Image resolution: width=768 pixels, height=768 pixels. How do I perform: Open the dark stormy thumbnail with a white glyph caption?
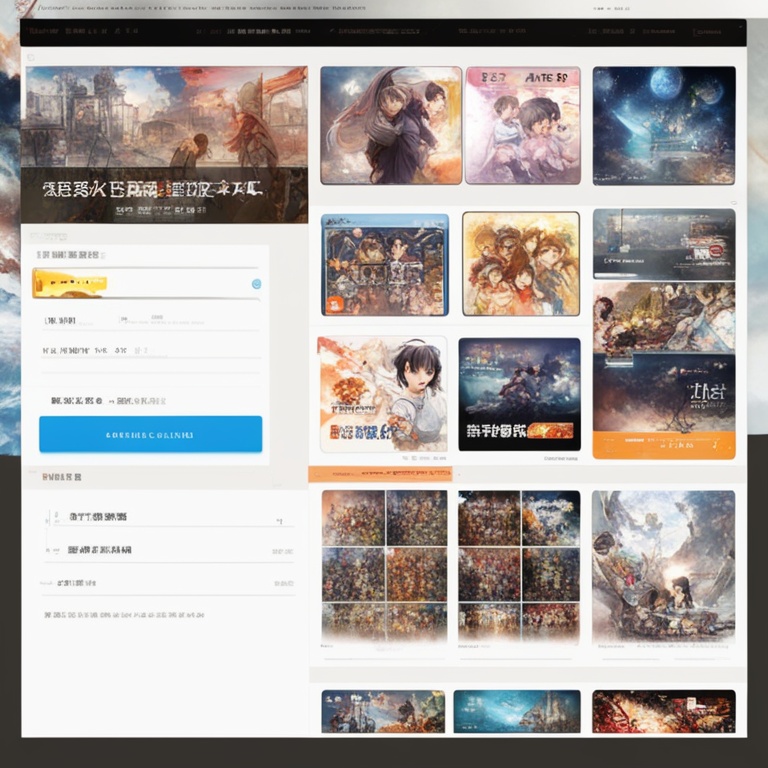tap(519, 394)
